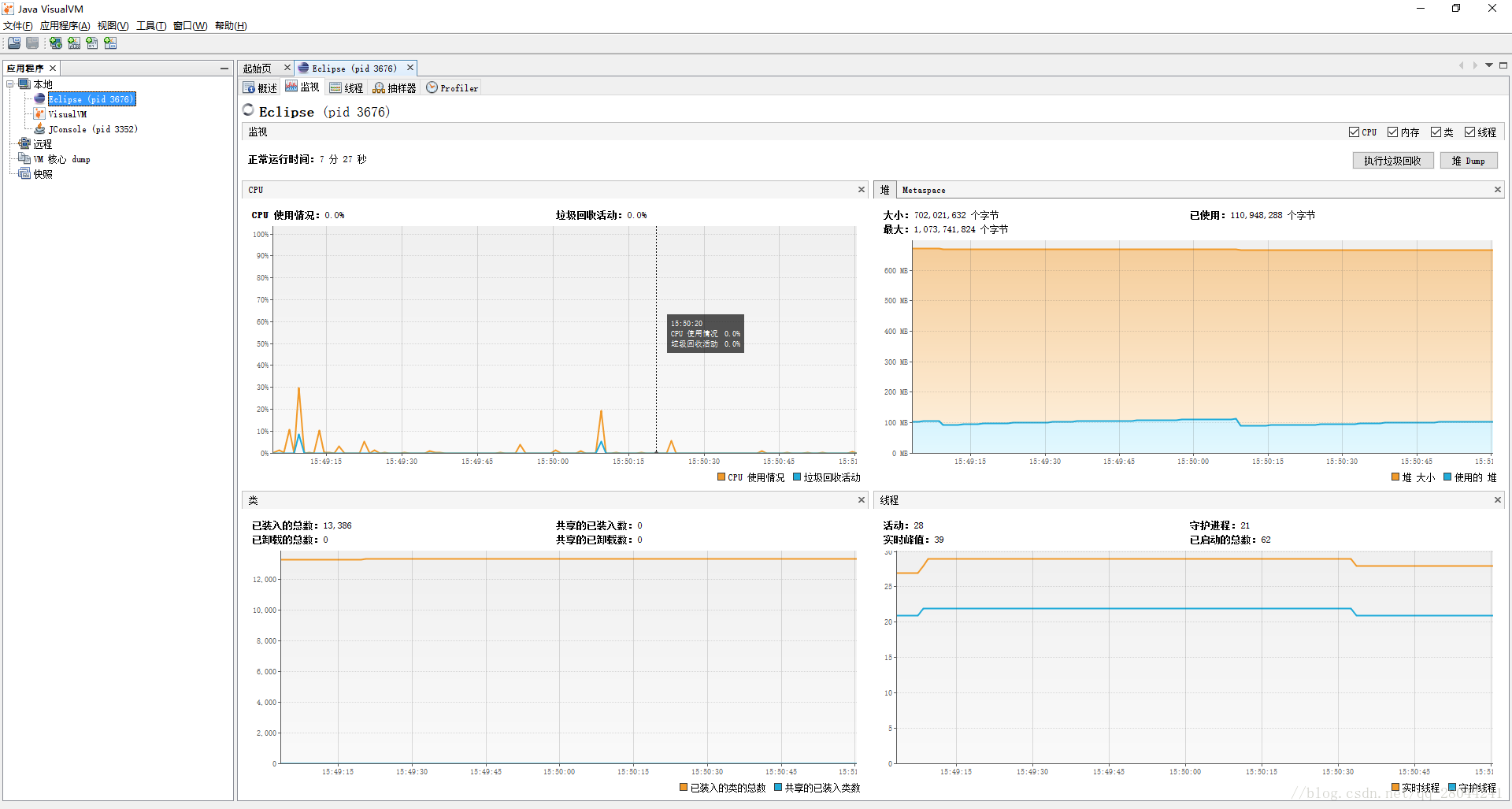Select the 堆 heap chart tab
The image size is (1512, 809).
[884, 190]
